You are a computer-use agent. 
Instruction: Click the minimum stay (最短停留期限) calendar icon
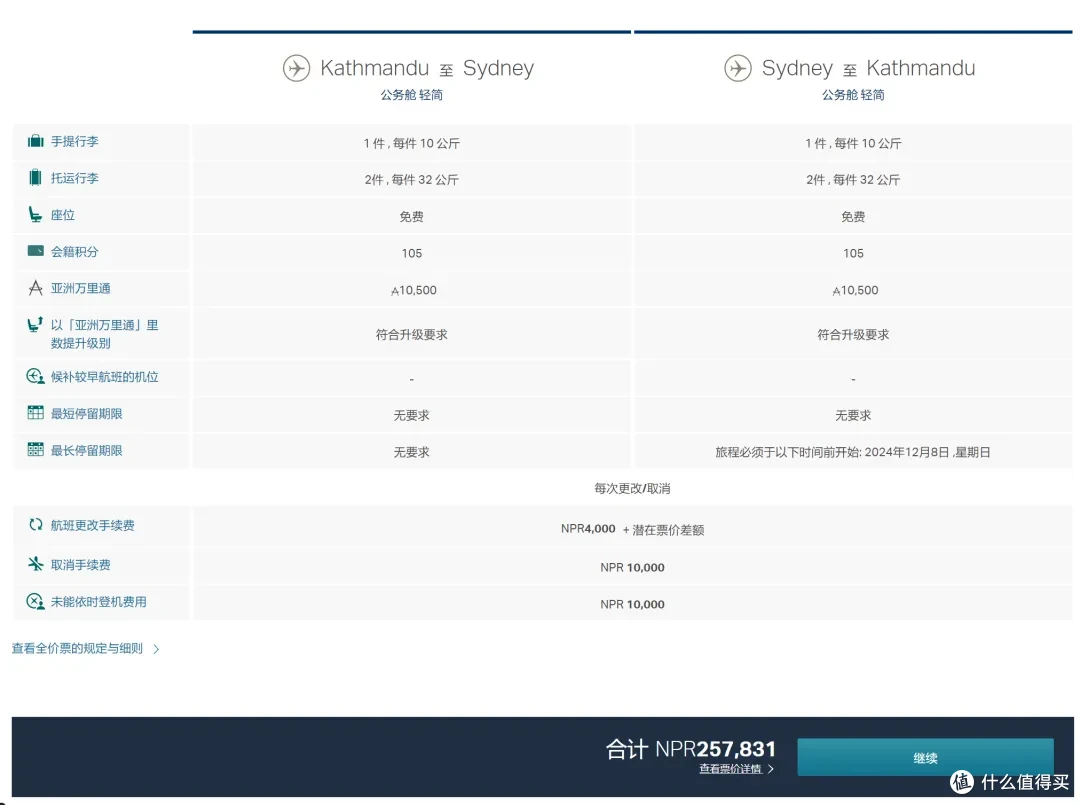36,413
